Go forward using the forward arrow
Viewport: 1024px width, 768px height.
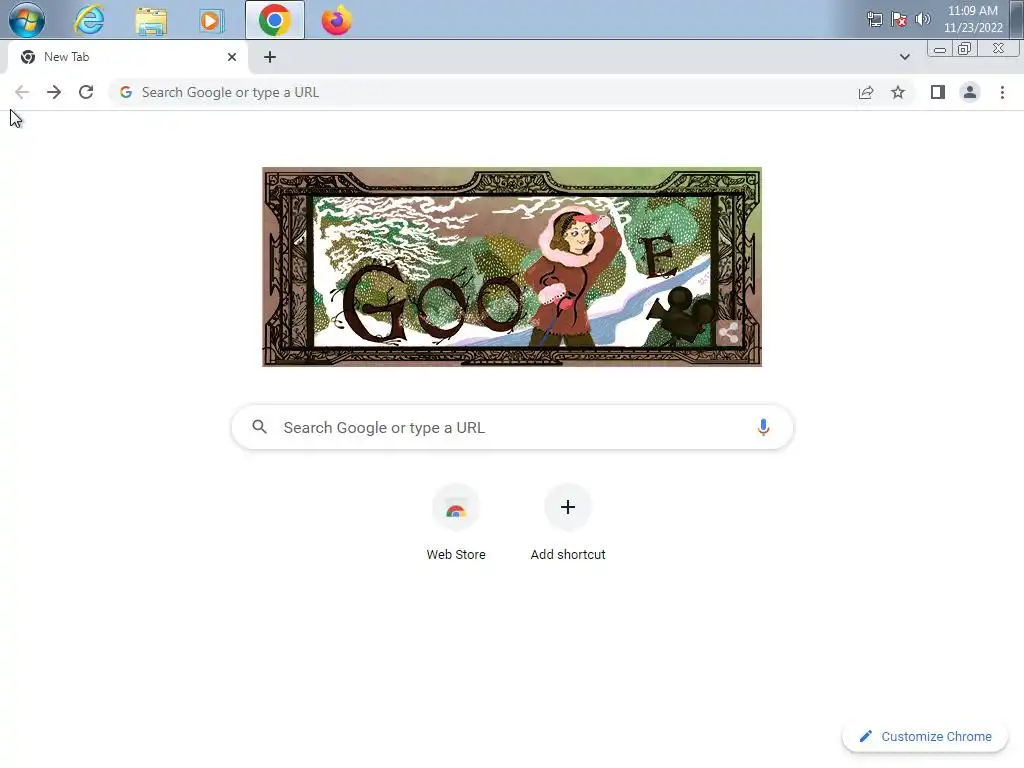click(54, 92)
